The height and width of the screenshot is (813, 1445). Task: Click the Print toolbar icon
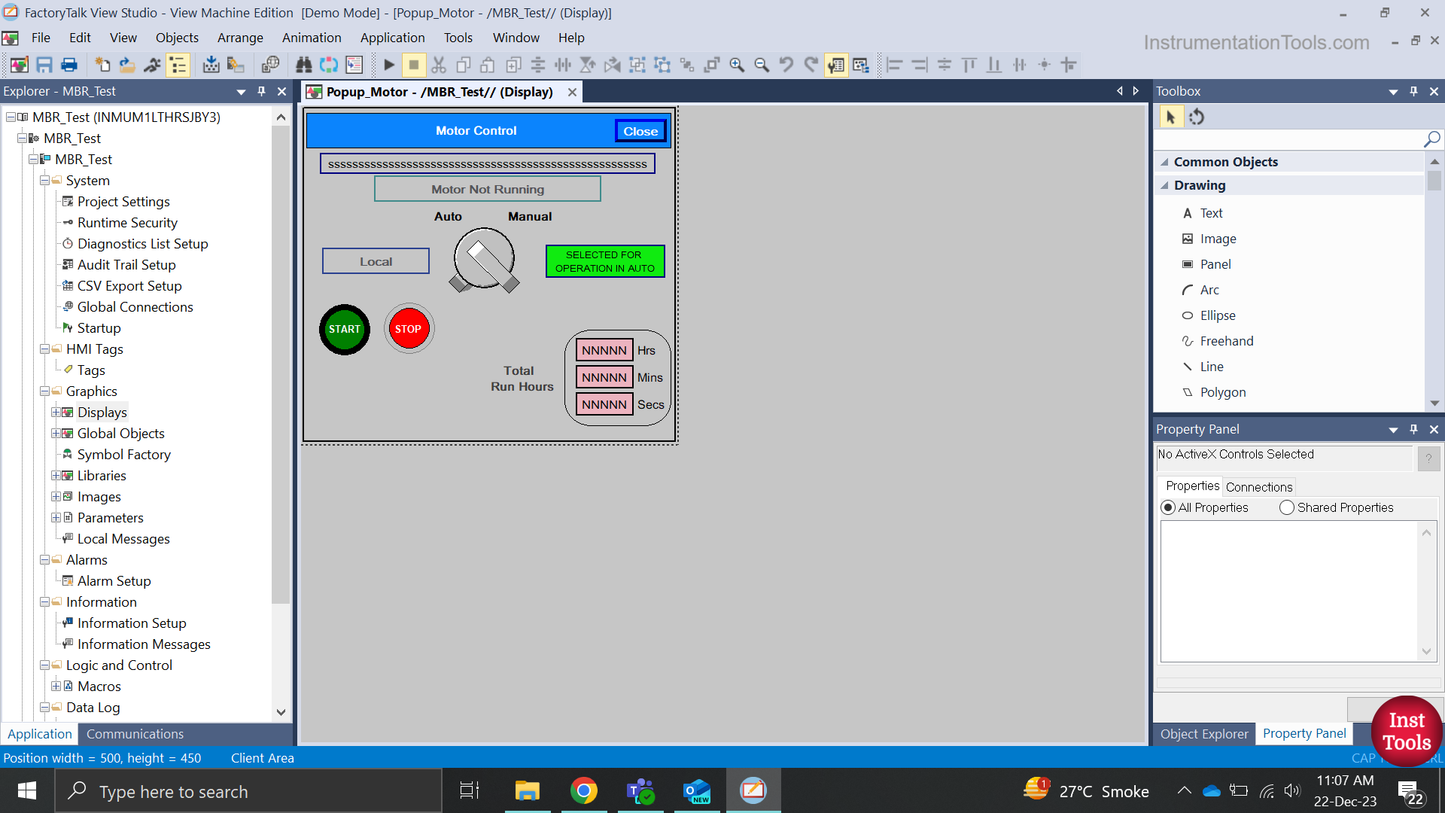coord(69,65)
